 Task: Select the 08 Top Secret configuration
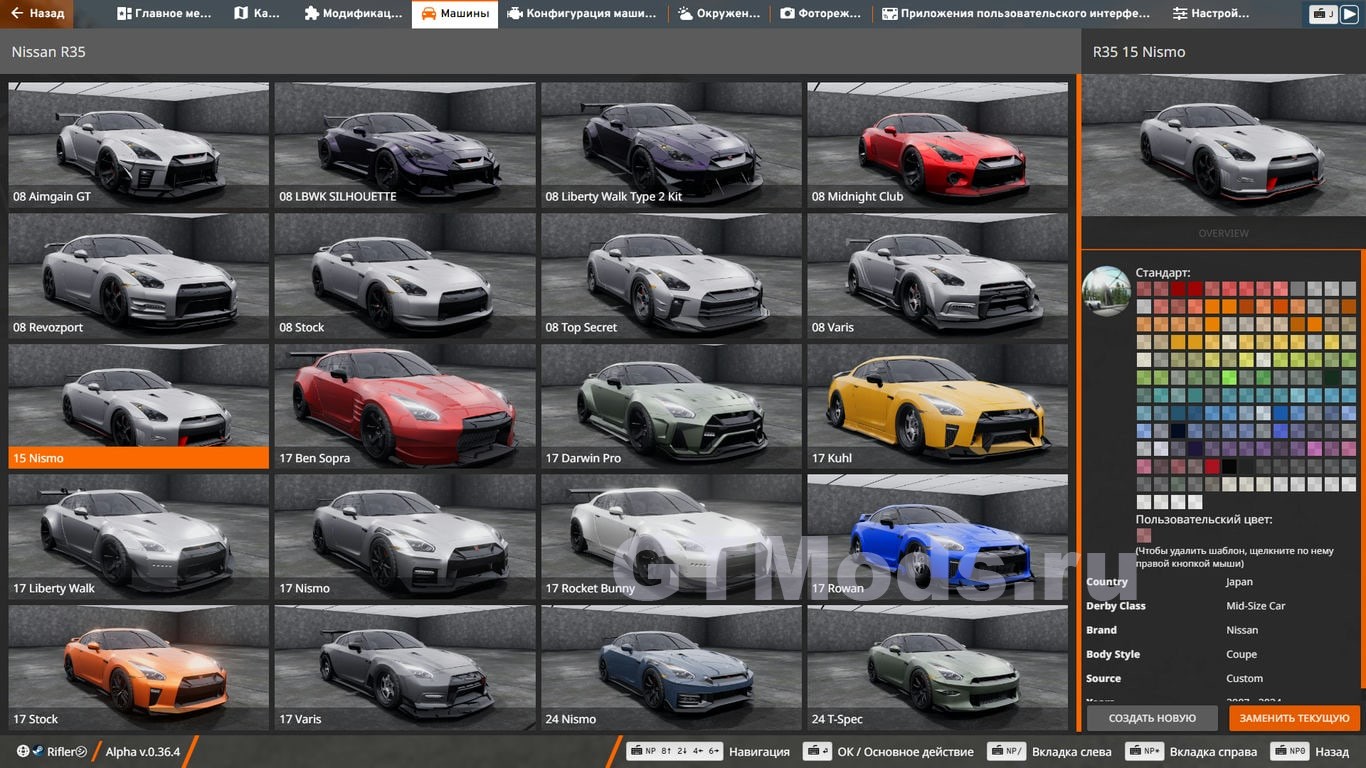pyautogui.click(x=671, y=276)
